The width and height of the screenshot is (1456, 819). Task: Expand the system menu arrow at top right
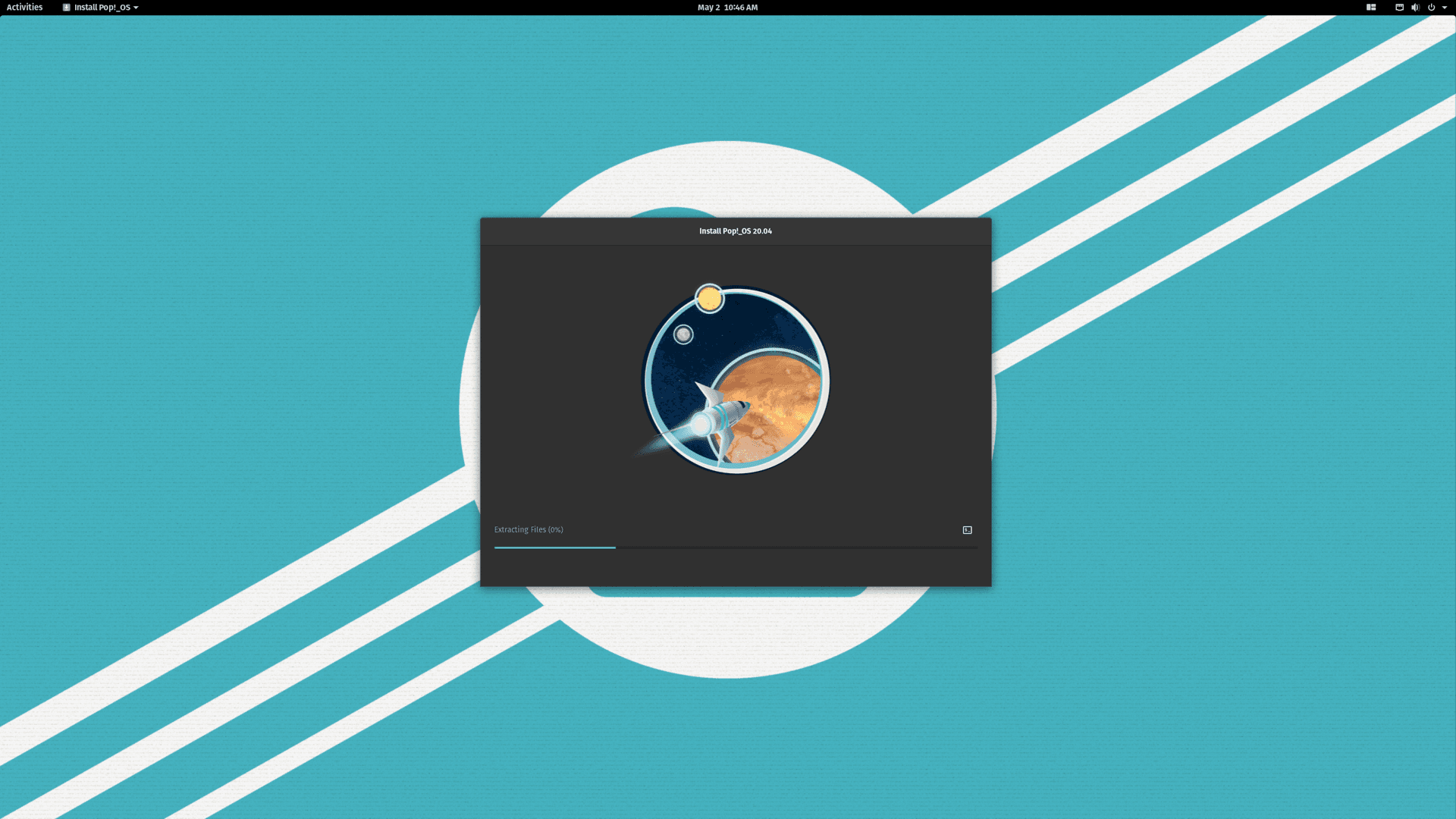coord(1445,8)
